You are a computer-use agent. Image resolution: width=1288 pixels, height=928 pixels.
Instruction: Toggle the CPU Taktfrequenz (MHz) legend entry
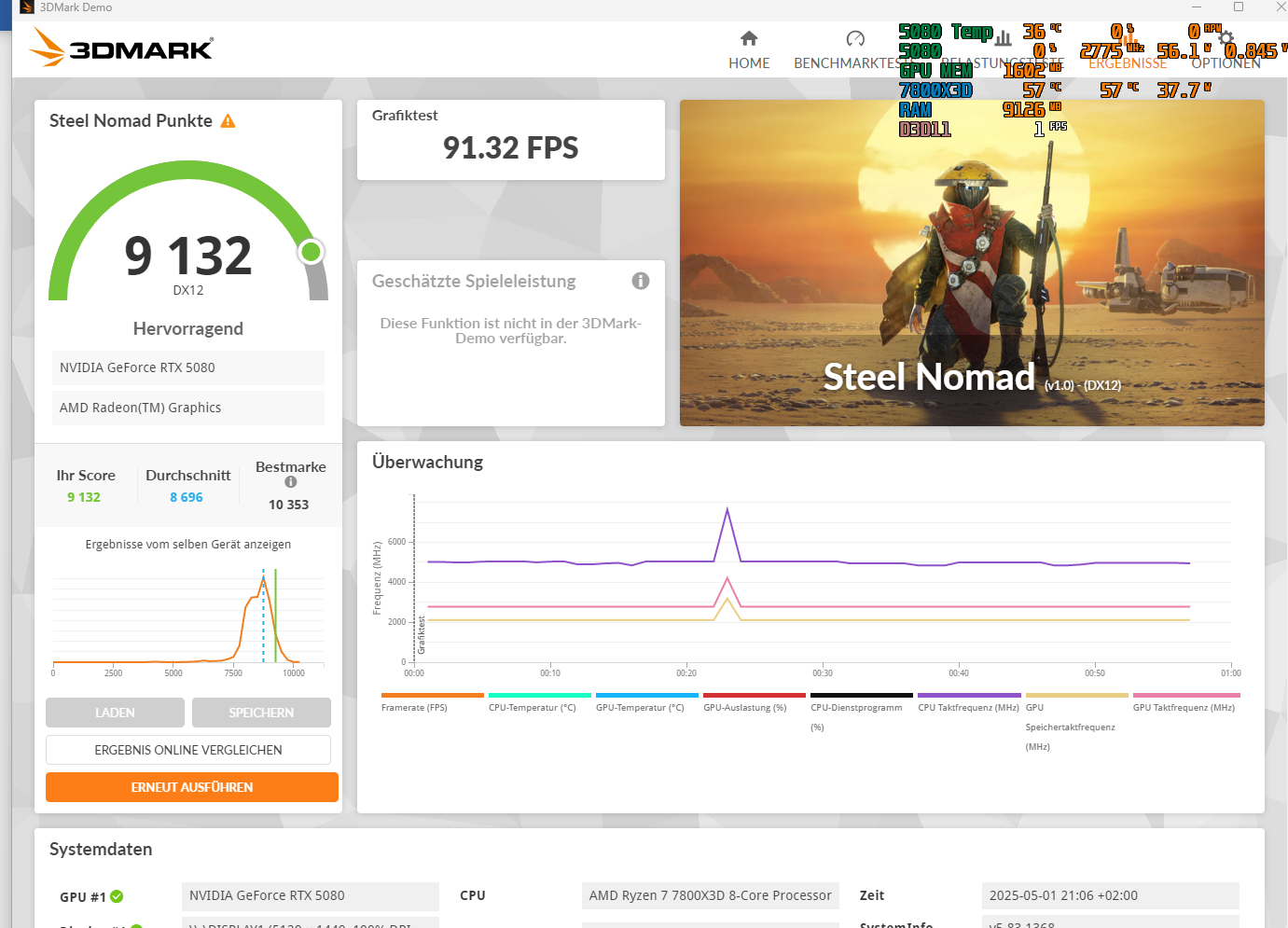tap(969, 703)
